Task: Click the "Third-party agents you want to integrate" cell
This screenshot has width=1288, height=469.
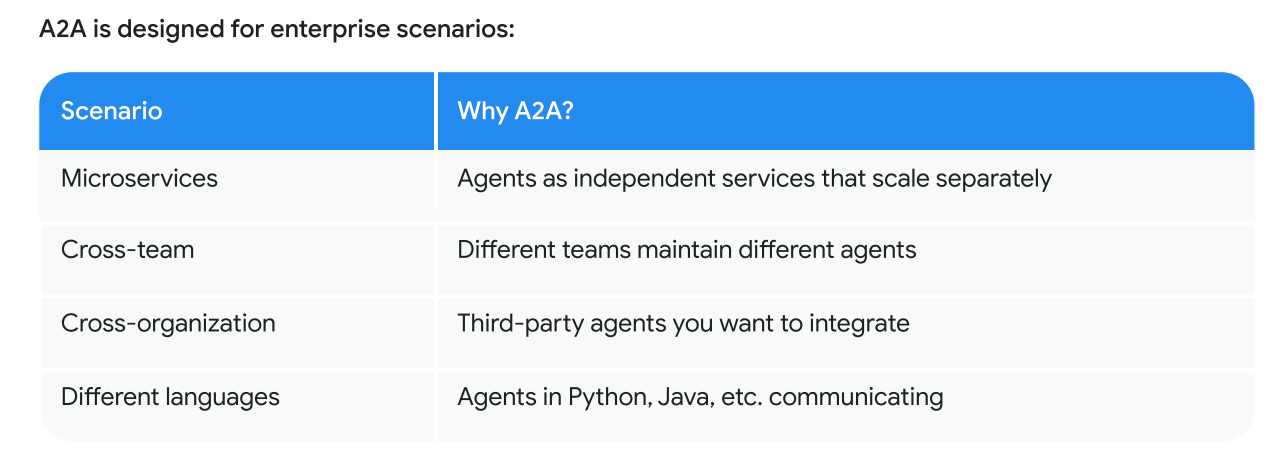Action: click(x=683, y=323)
